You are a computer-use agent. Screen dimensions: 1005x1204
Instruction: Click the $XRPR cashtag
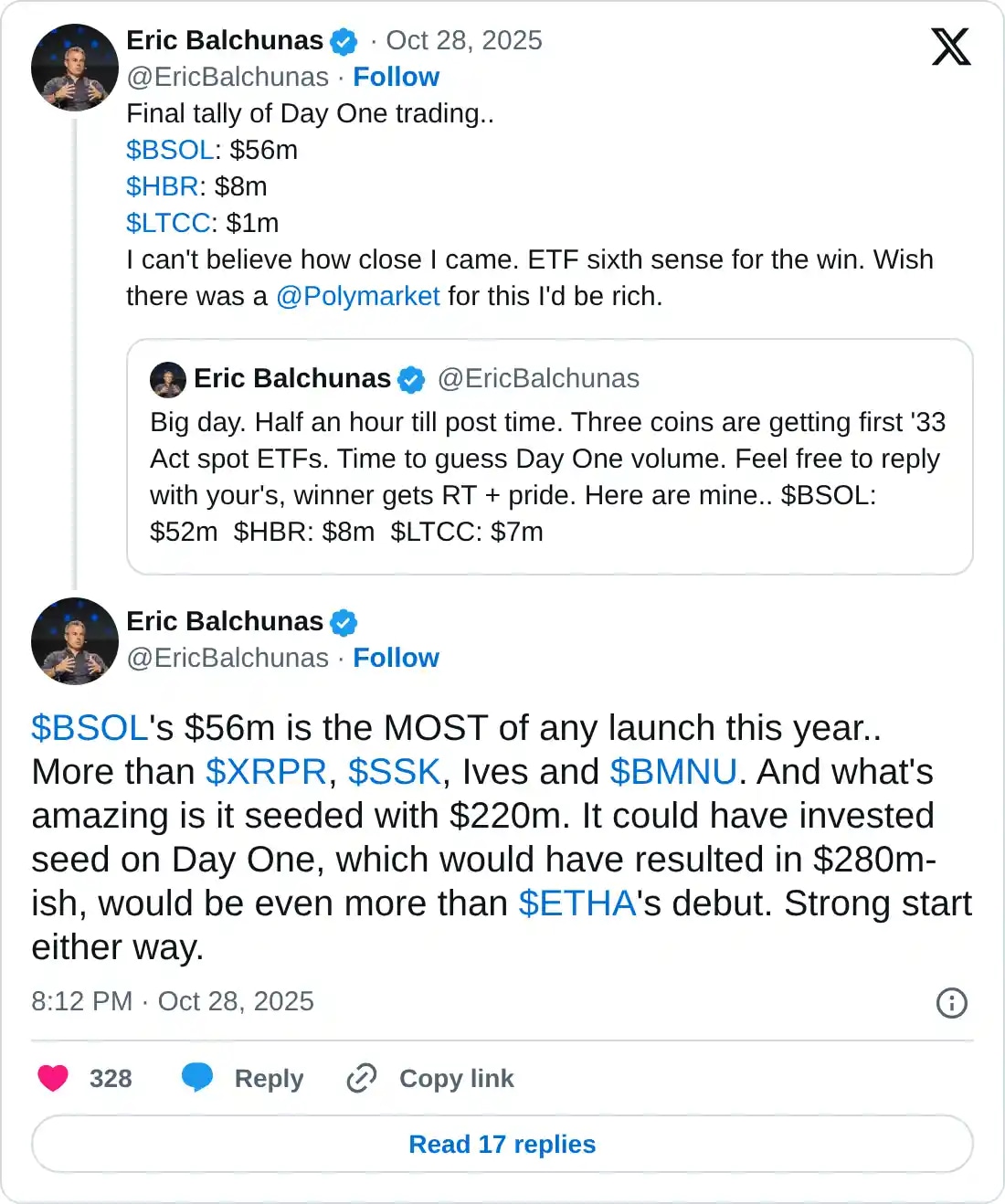pyautogui.click(x=266, y=772)
